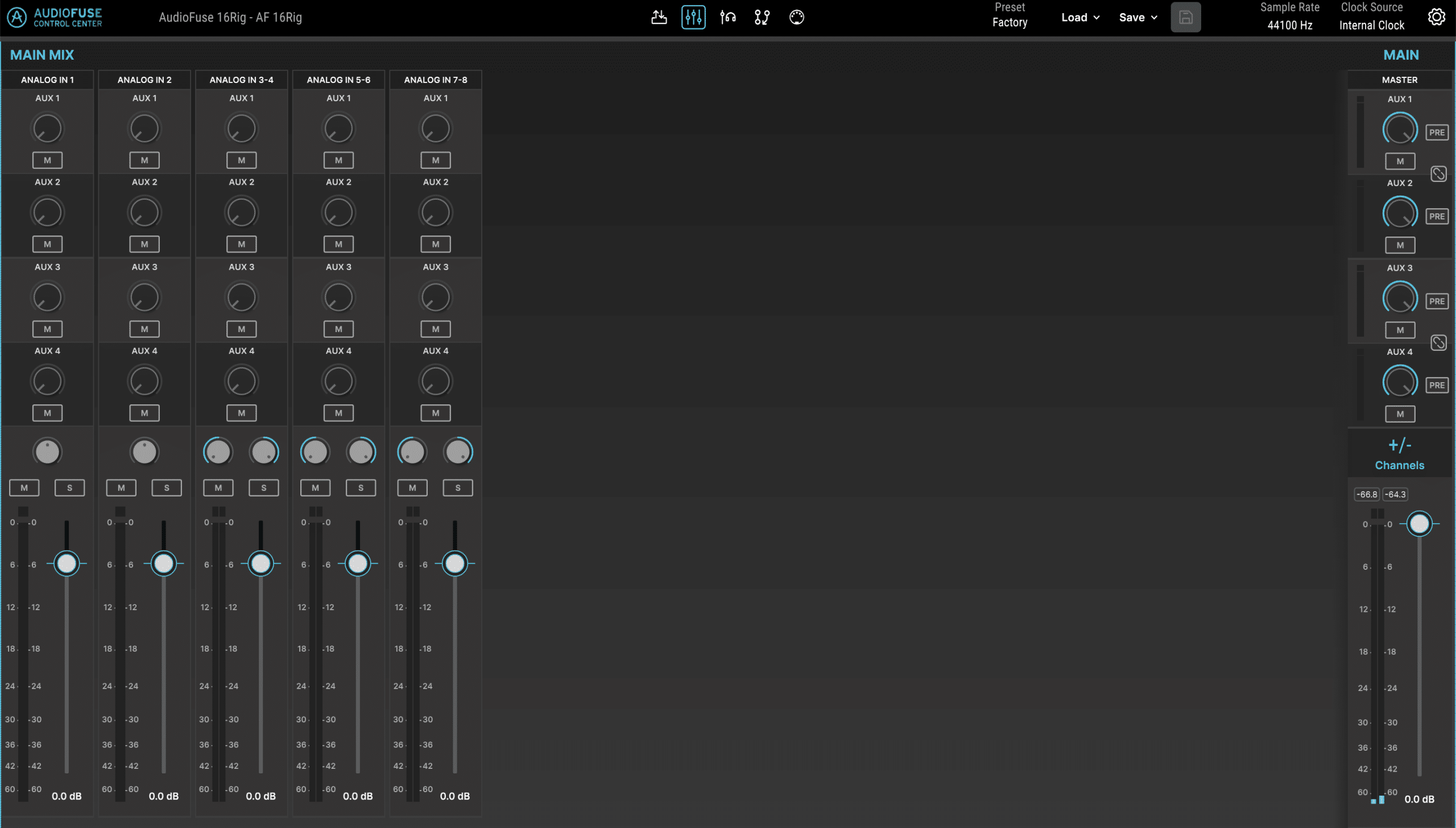Viewport: 1456px width, 828px height.
Task: Open the inputs/outputs view icon
Action: point(659,17)
